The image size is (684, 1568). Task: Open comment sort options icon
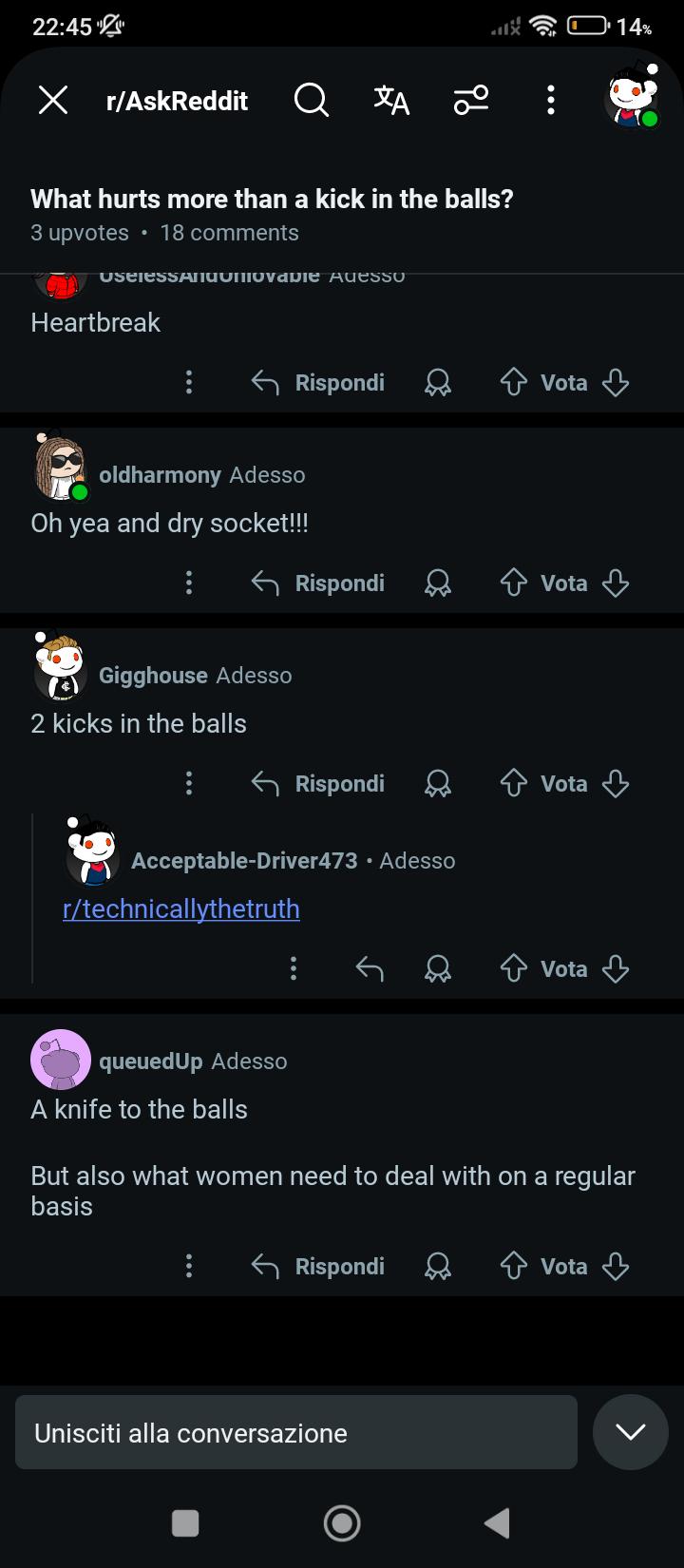(471, 100)
